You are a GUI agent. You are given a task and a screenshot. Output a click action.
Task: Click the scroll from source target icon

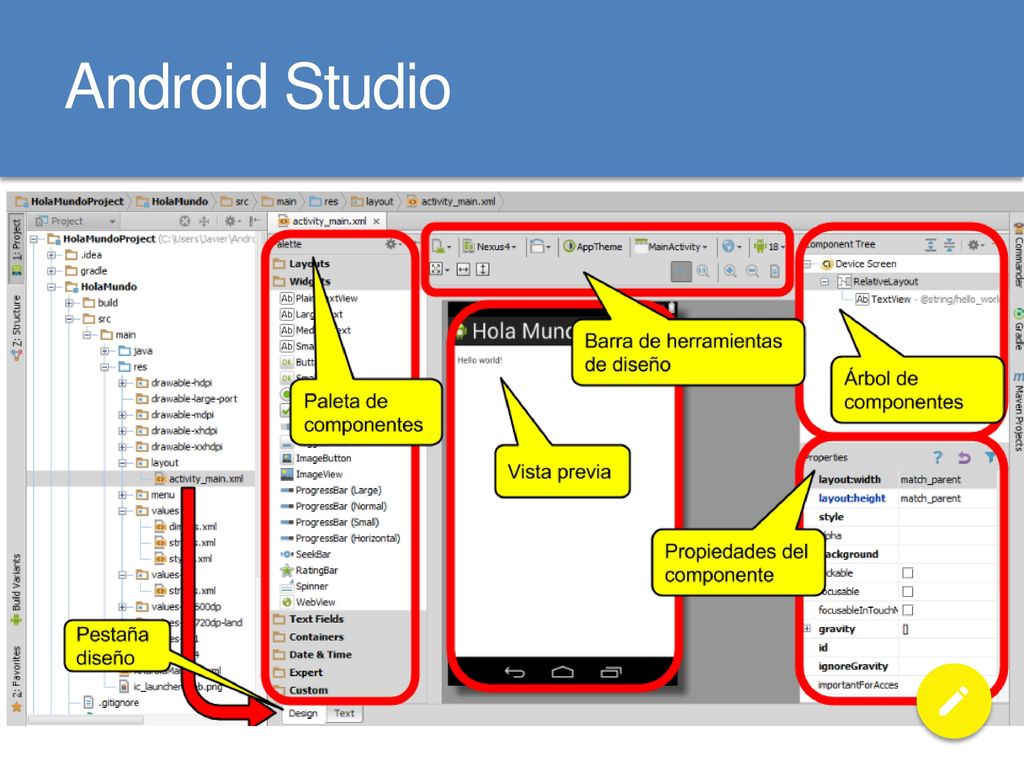[x=185, y=221]
